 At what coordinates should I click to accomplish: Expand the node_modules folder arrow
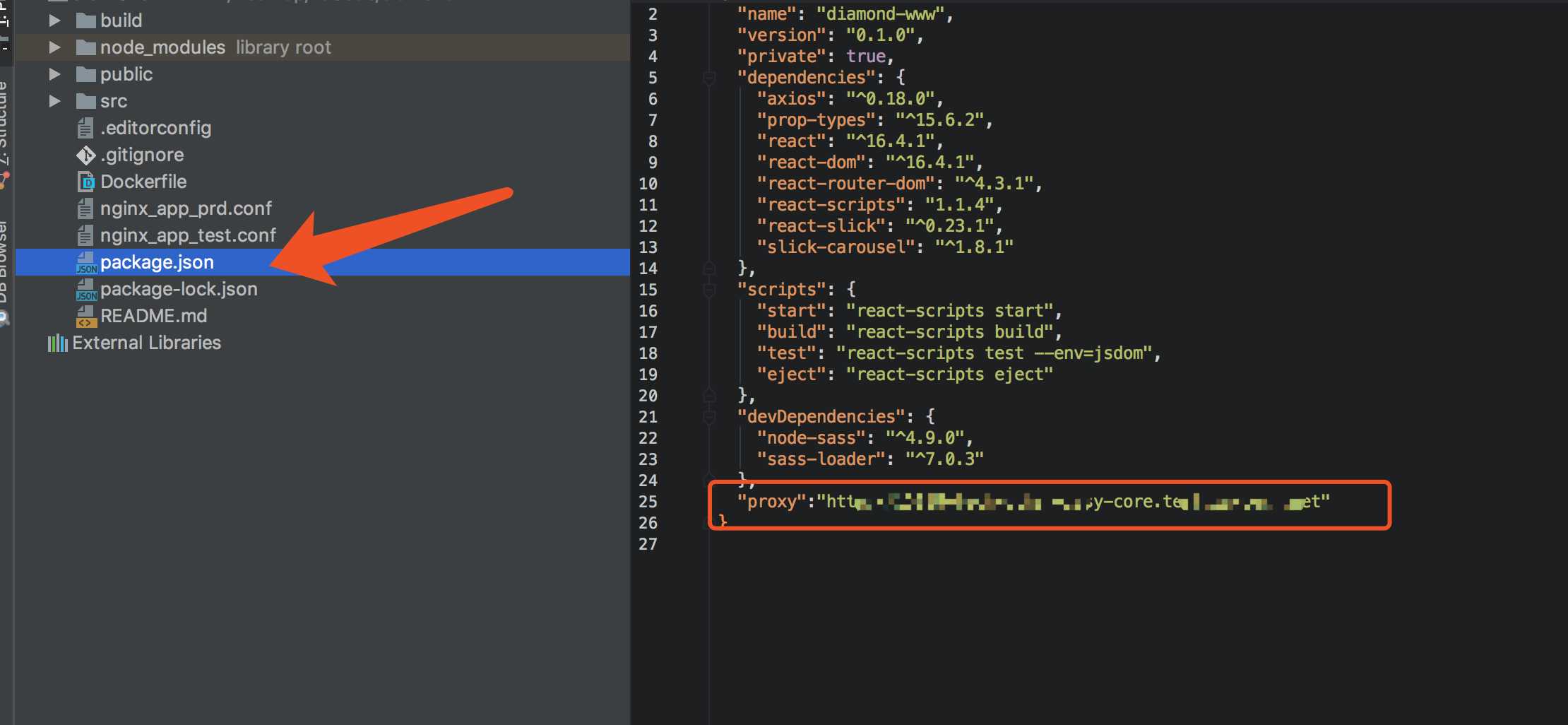54,47
